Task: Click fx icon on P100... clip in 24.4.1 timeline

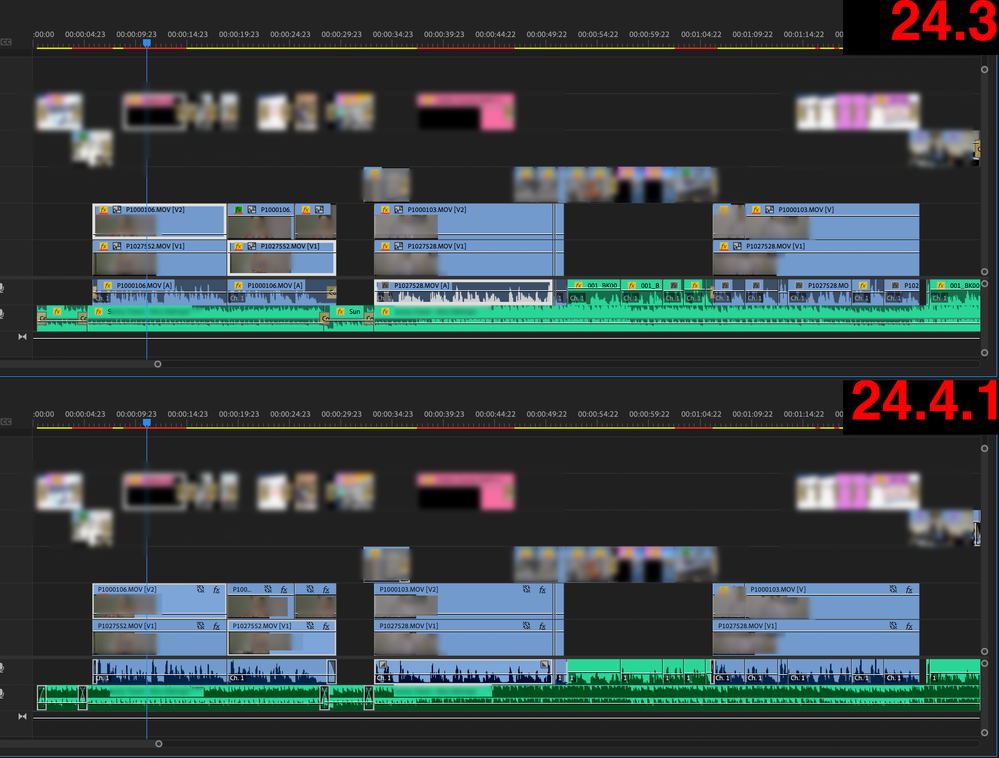Action: [x=284, y=590]
